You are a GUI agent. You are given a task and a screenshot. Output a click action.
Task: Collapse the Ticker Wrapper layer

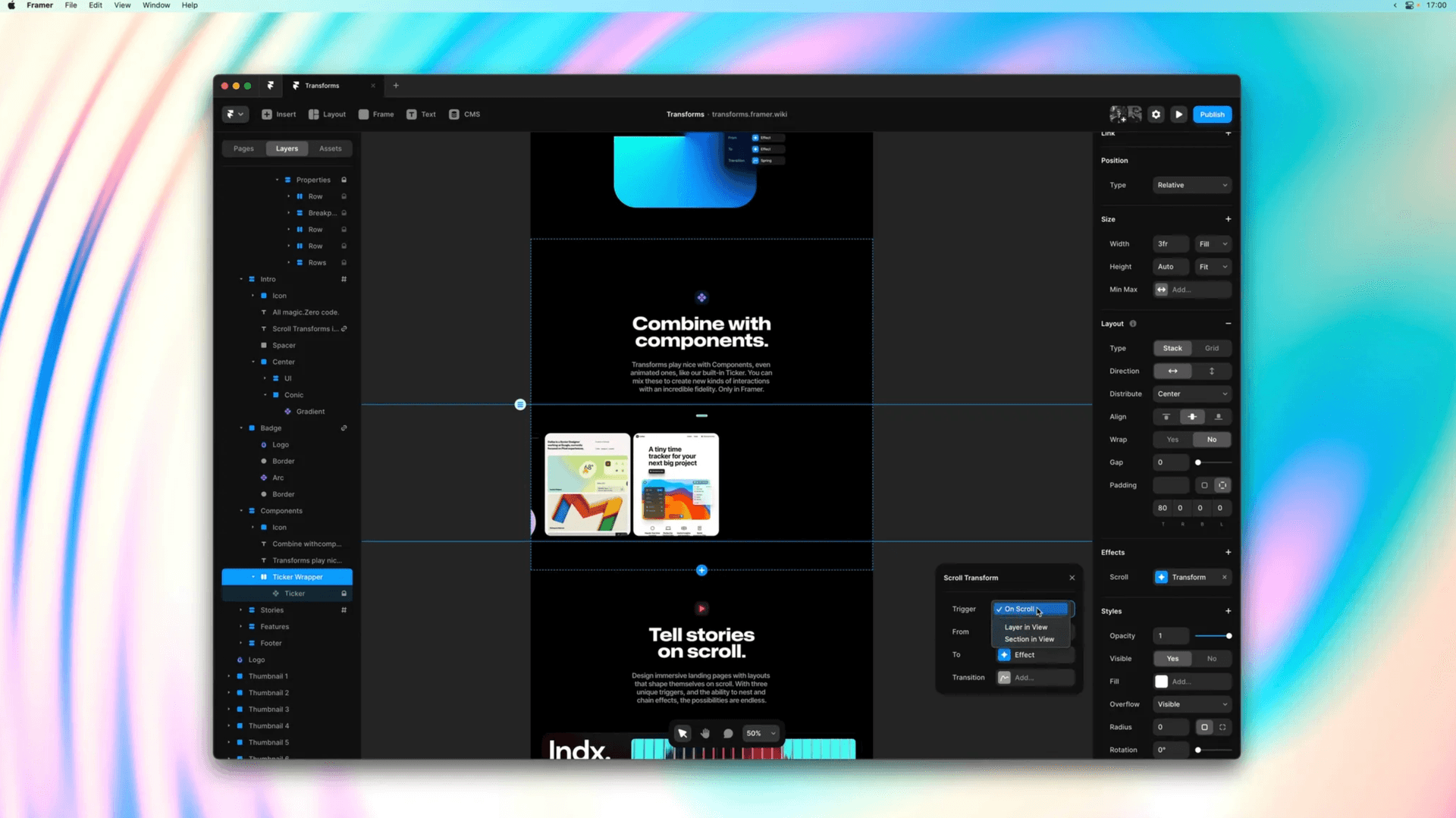[253, 577]
